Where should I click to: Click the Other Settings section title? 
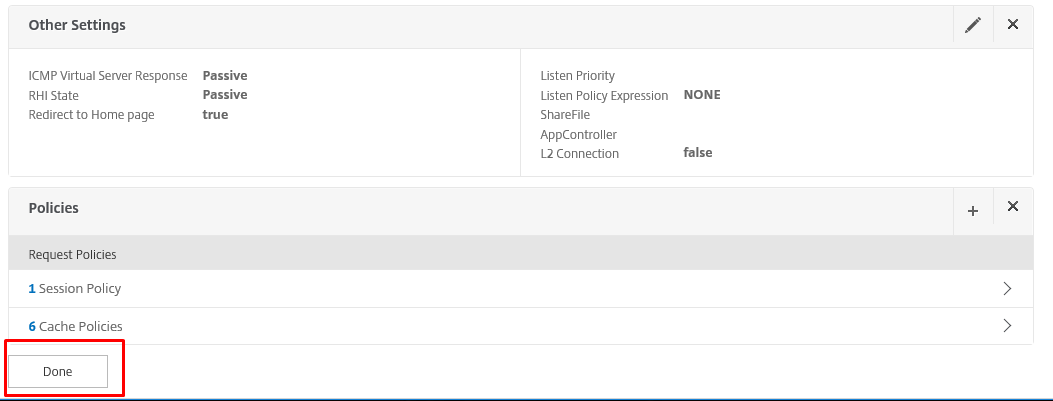click(77, 26)
